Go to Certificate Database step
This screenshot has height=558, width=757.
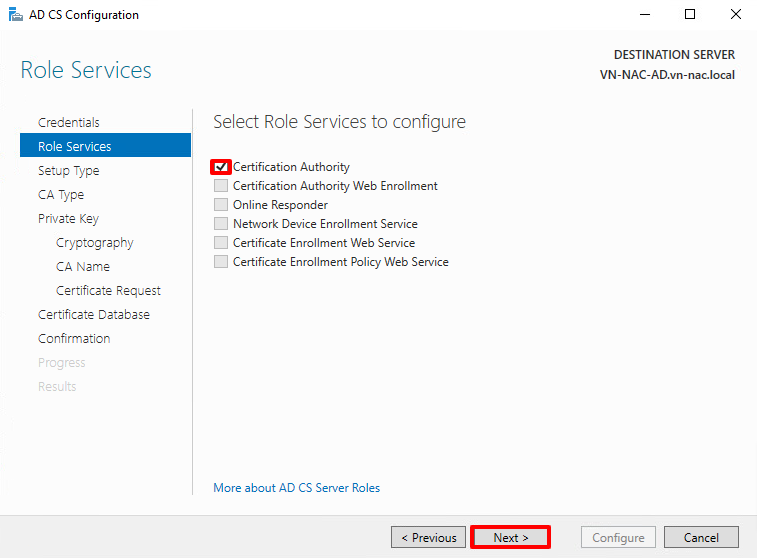[x=94, y=314]
